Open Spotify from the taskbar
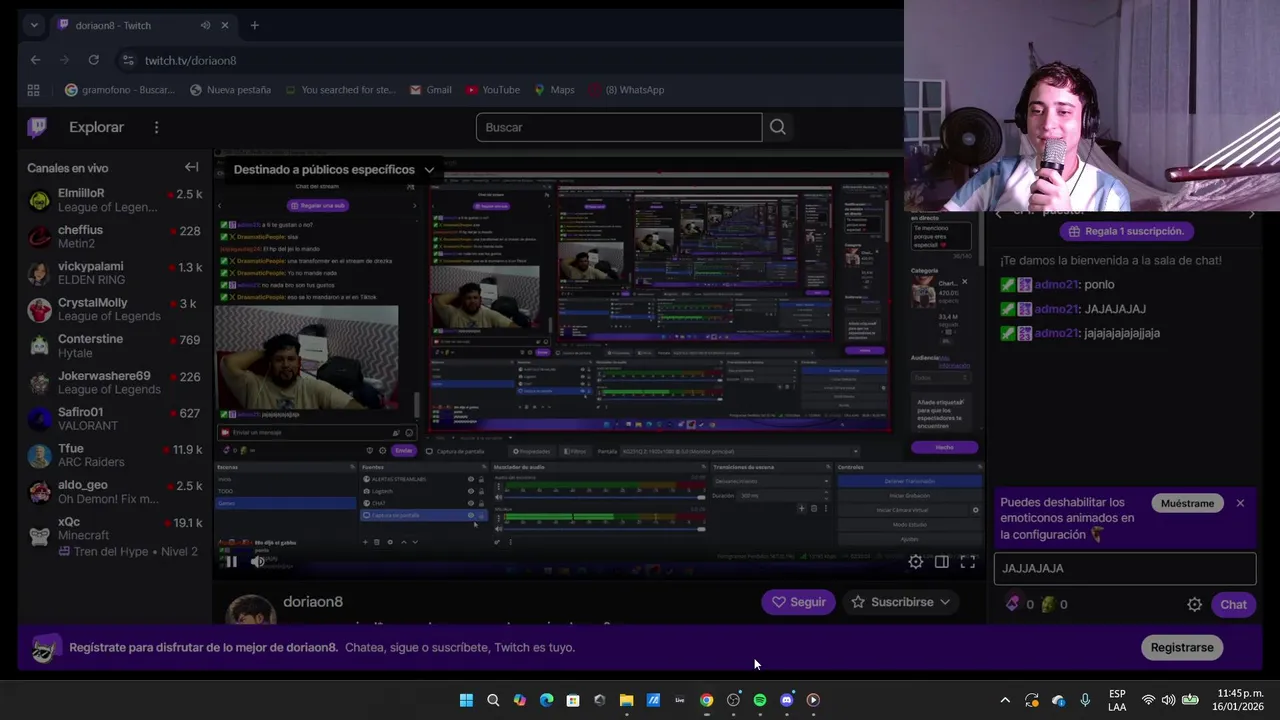Viewport: 1280px width, 720px height. [x=760, y=700]
